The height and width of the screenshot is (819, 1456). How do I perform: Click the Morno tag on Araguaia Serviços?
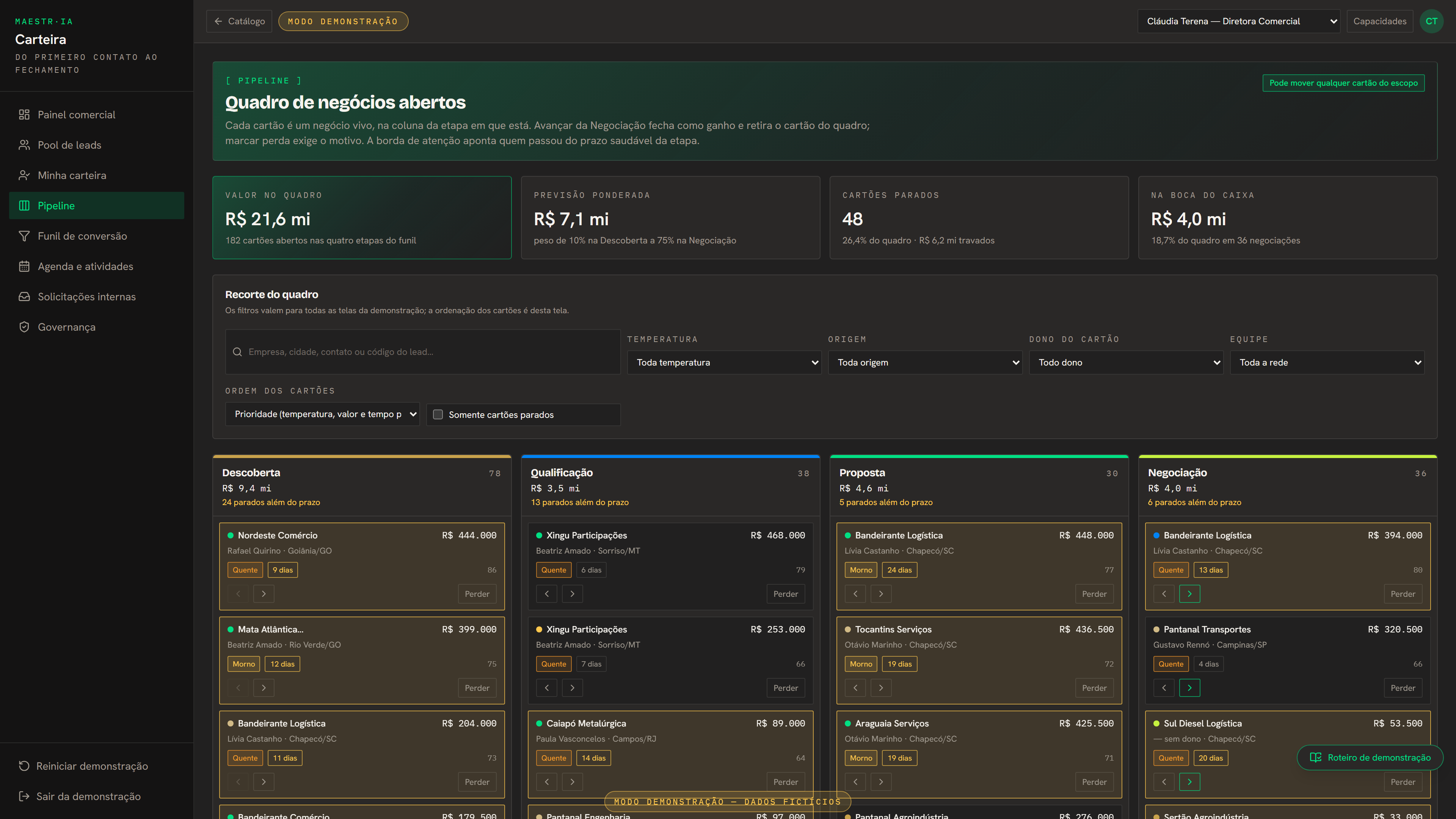click(861, 758)
